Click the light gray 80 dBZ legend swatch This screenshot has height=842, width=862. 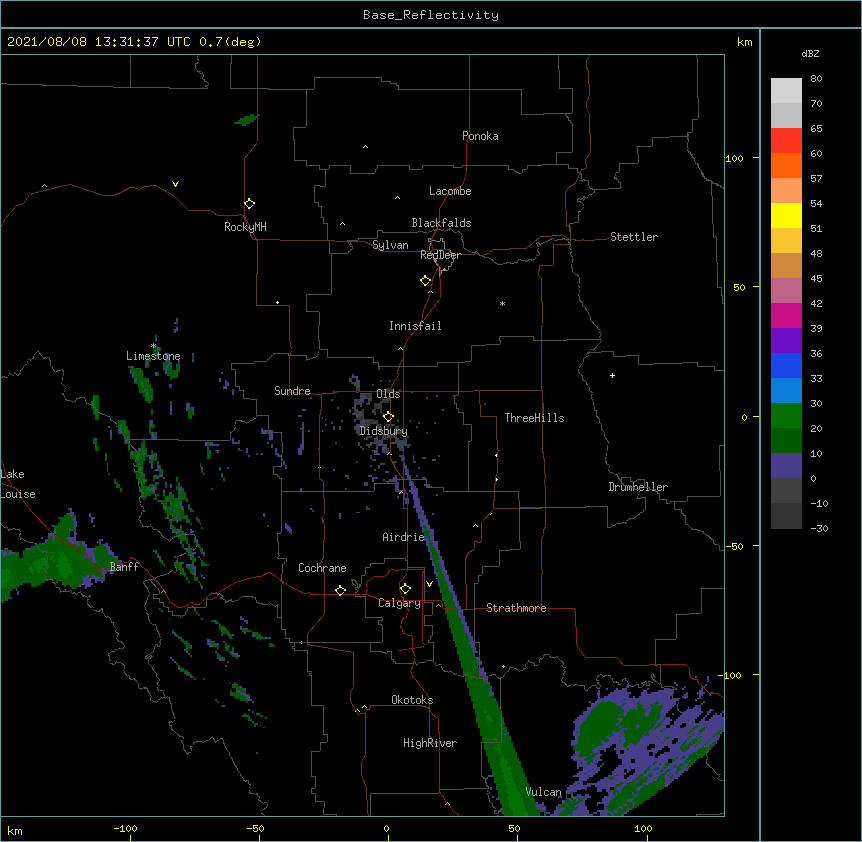pos(786,91)
